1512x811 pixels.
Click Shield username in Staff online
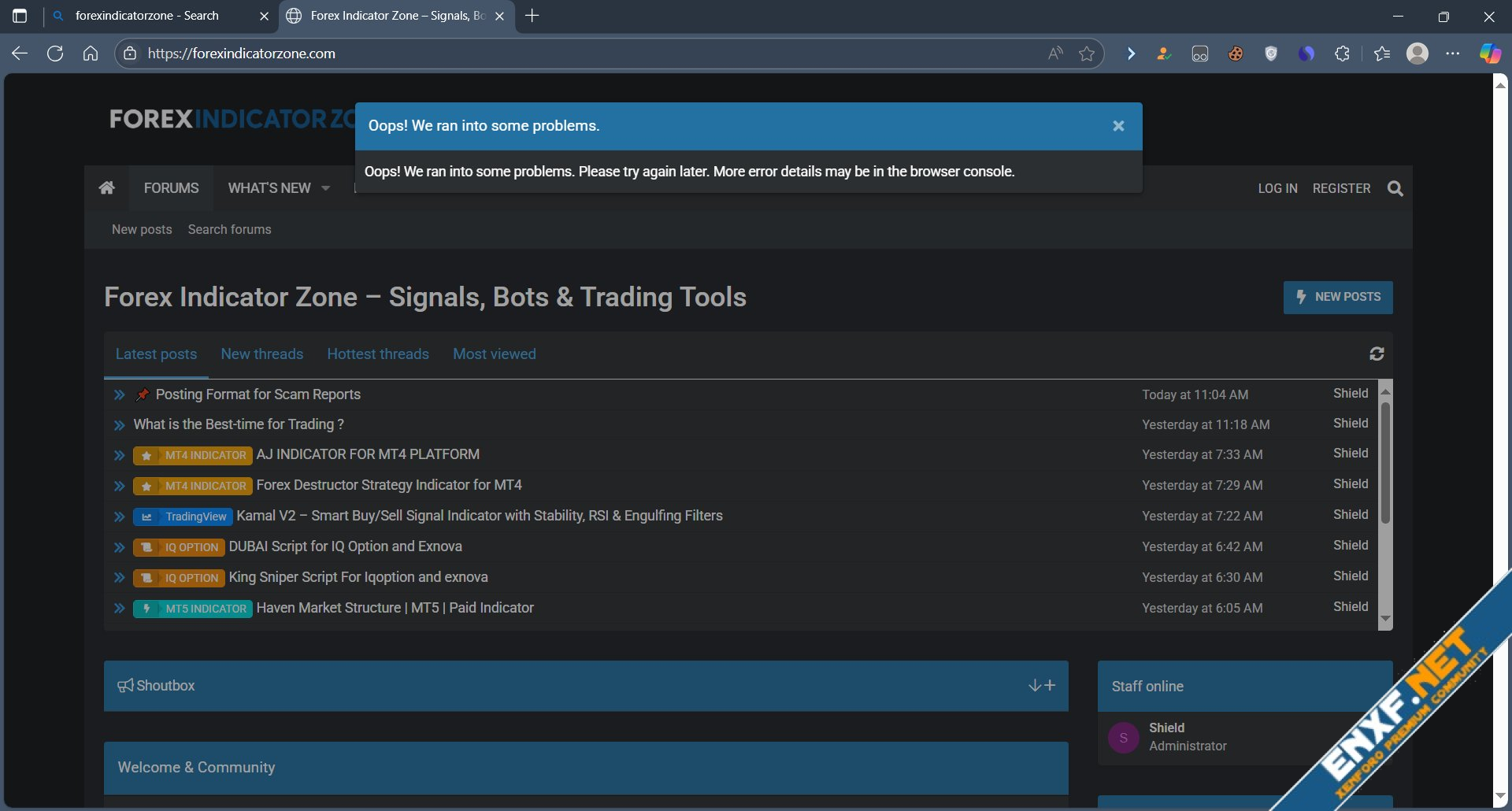coord(1166,728)
